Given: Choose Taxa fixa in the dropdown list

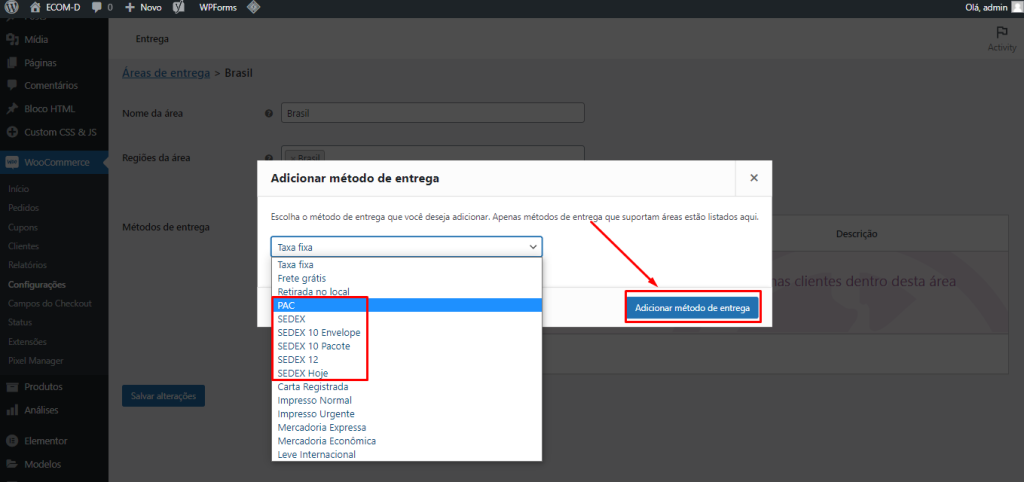Looking at the screenshot, I should [406, 265].
